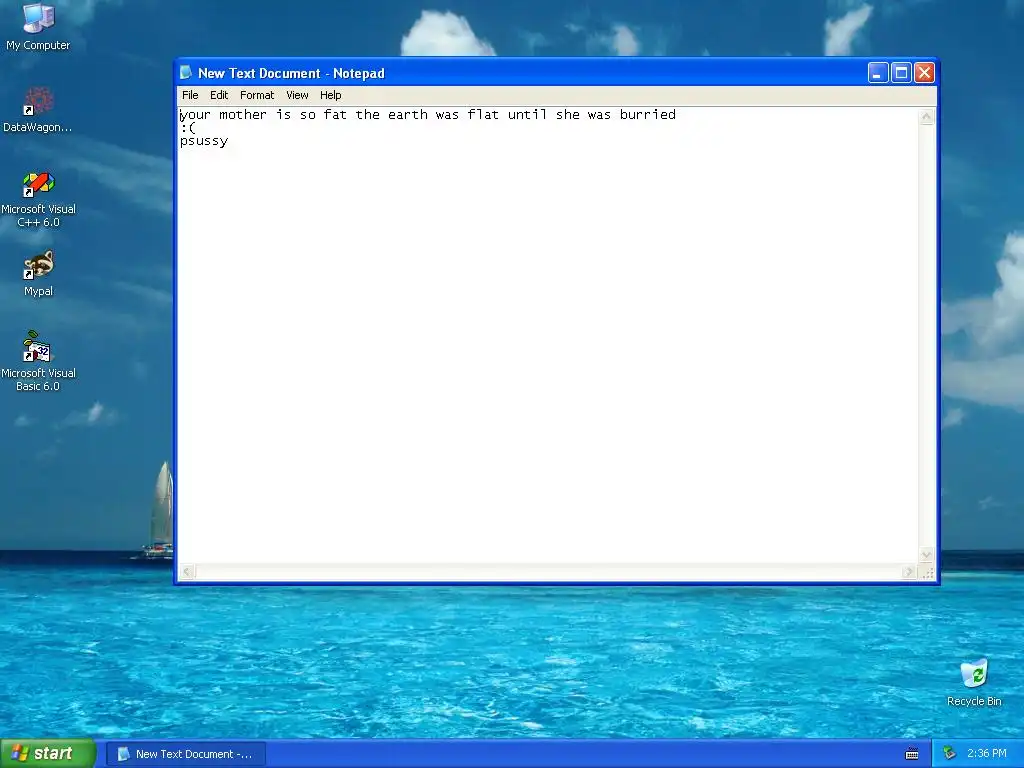Click New Text Document taskbar button
Image resolution: width=1024 pixels, height=768 pixels.
click(186, 754)
